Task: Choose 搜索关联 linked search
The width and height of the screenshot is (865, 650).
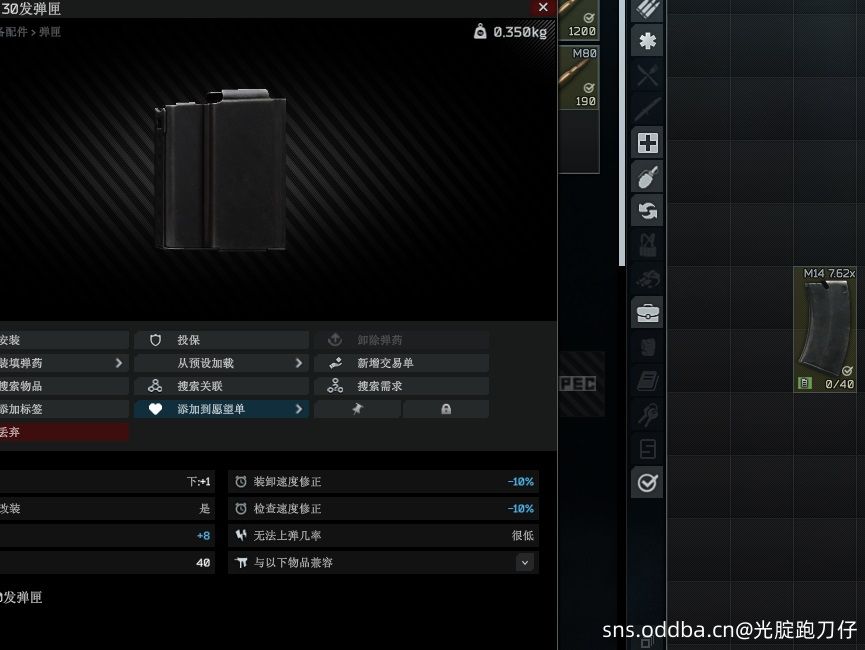Action: pyautogui.click(x=221, y=386)
